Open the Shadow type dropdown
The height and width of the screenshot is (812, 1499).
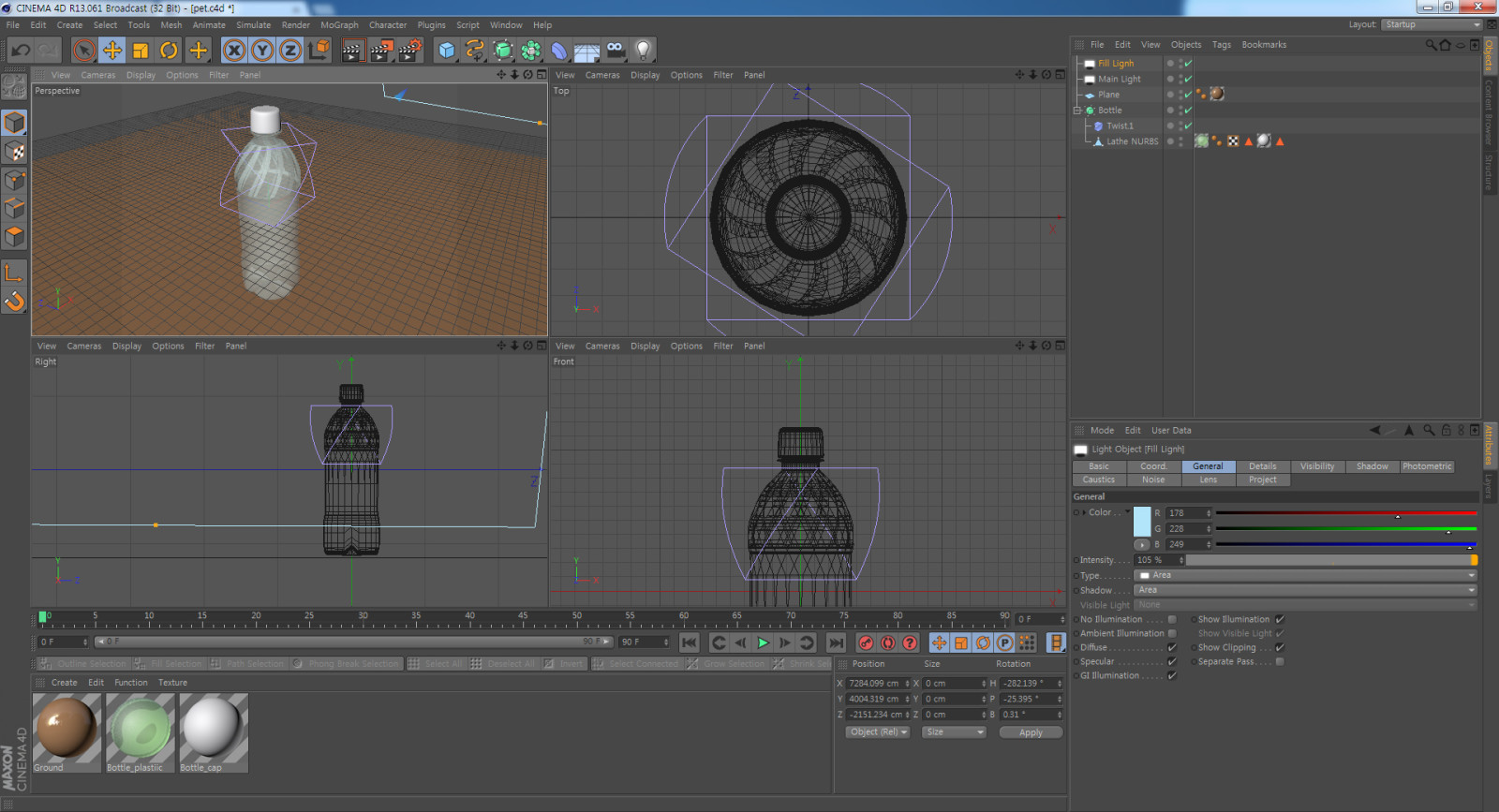(1304, 590)
